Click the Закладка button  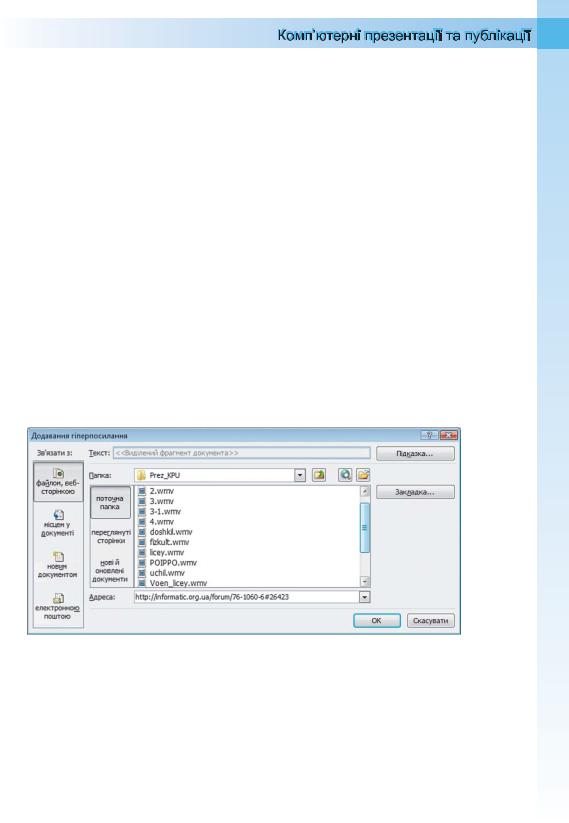tap(415, 492)
